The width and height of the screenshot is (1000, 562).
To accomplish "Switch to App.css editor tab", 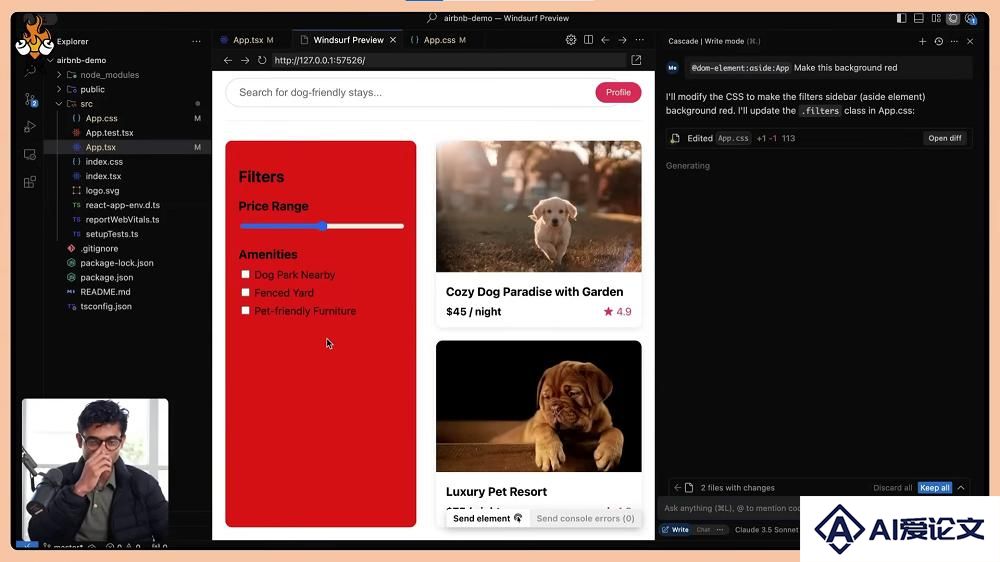I will [x=439, y=40].
